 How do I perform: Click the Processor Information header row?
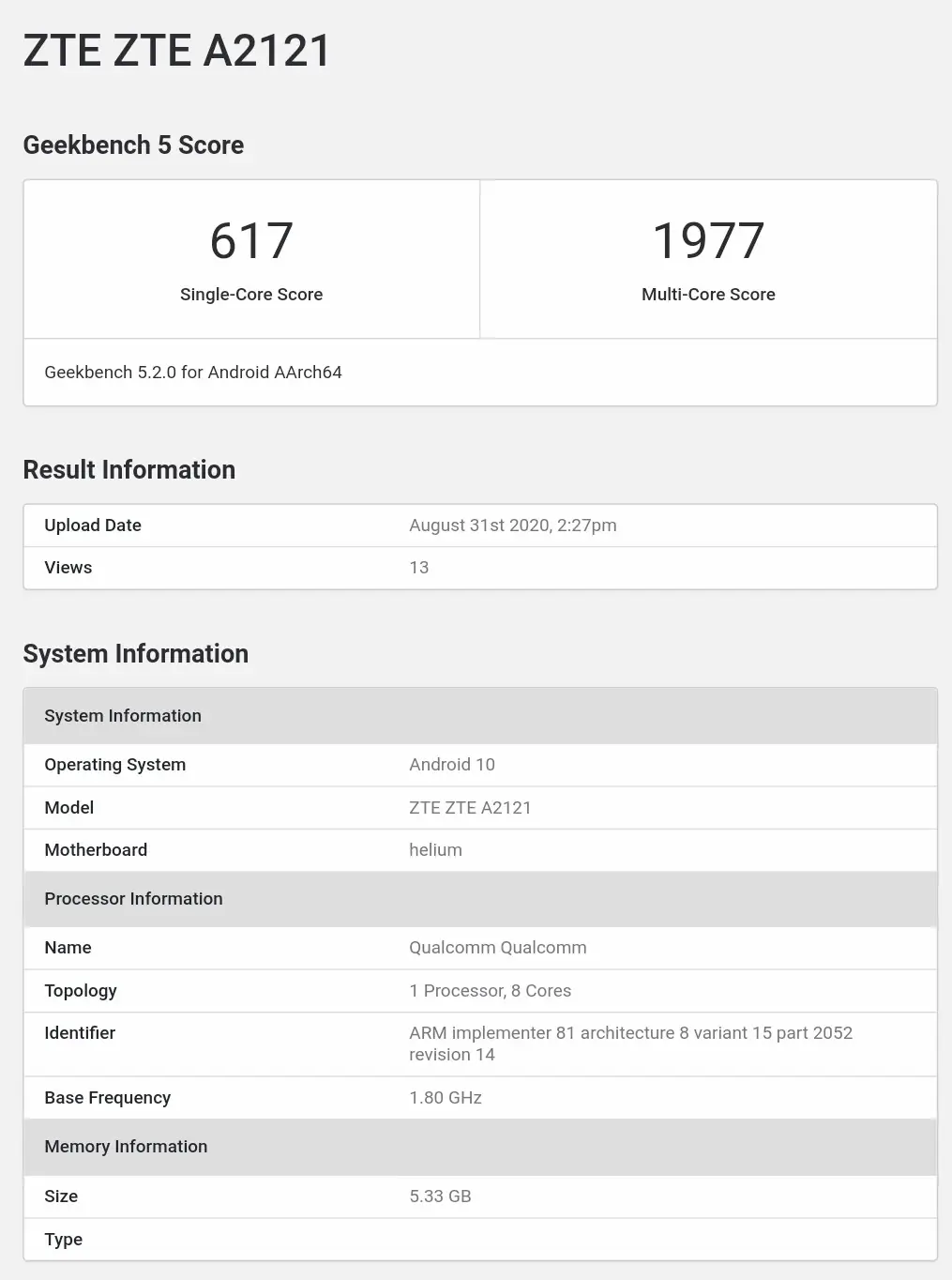[480, 899]
